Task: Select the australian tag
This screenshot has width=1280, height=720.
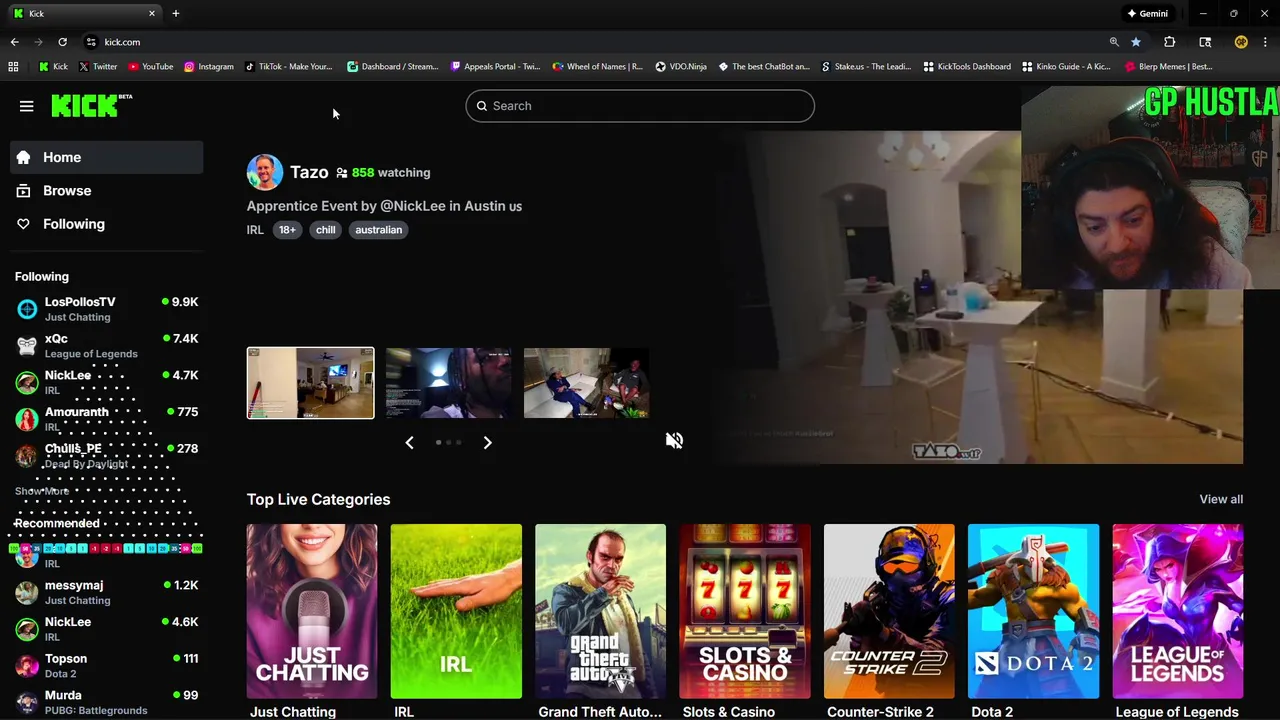Action: pos(378,230)
